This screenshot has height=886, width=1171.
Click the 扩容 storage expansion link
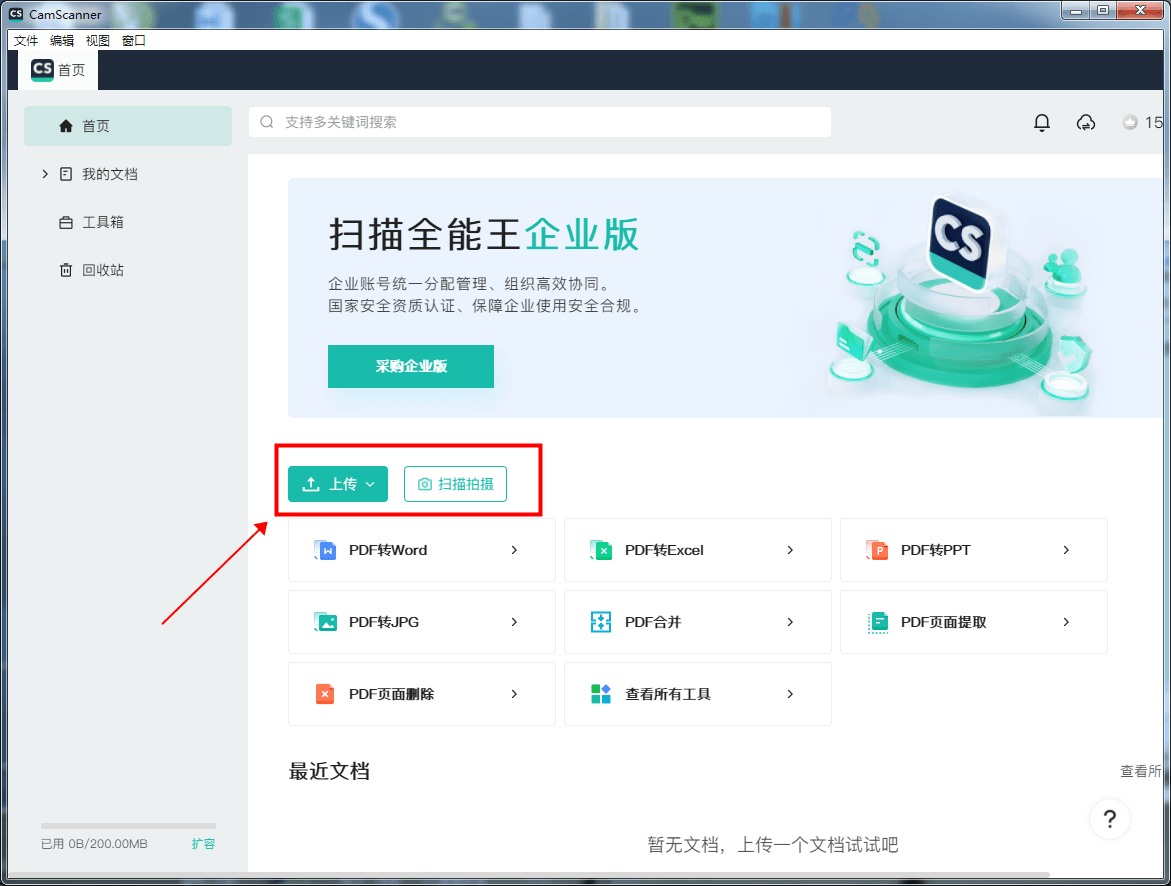(x=203, y=843)
